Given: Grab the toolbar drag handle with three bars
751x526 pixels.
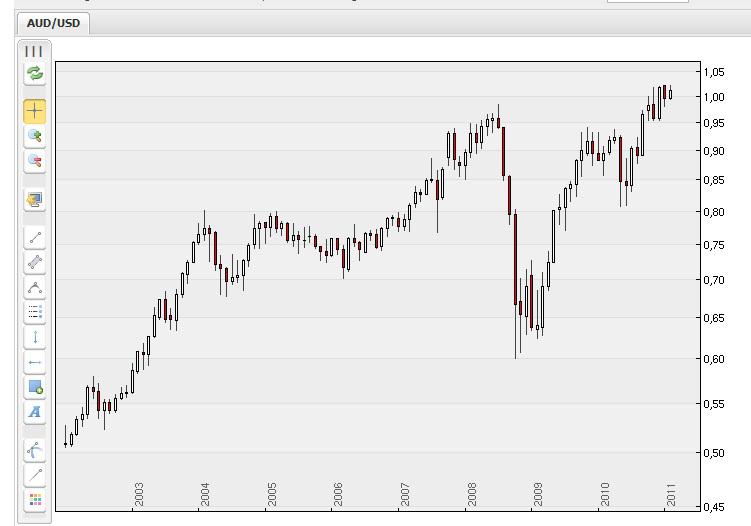Looking at the screenshot, I should (34, 51).
